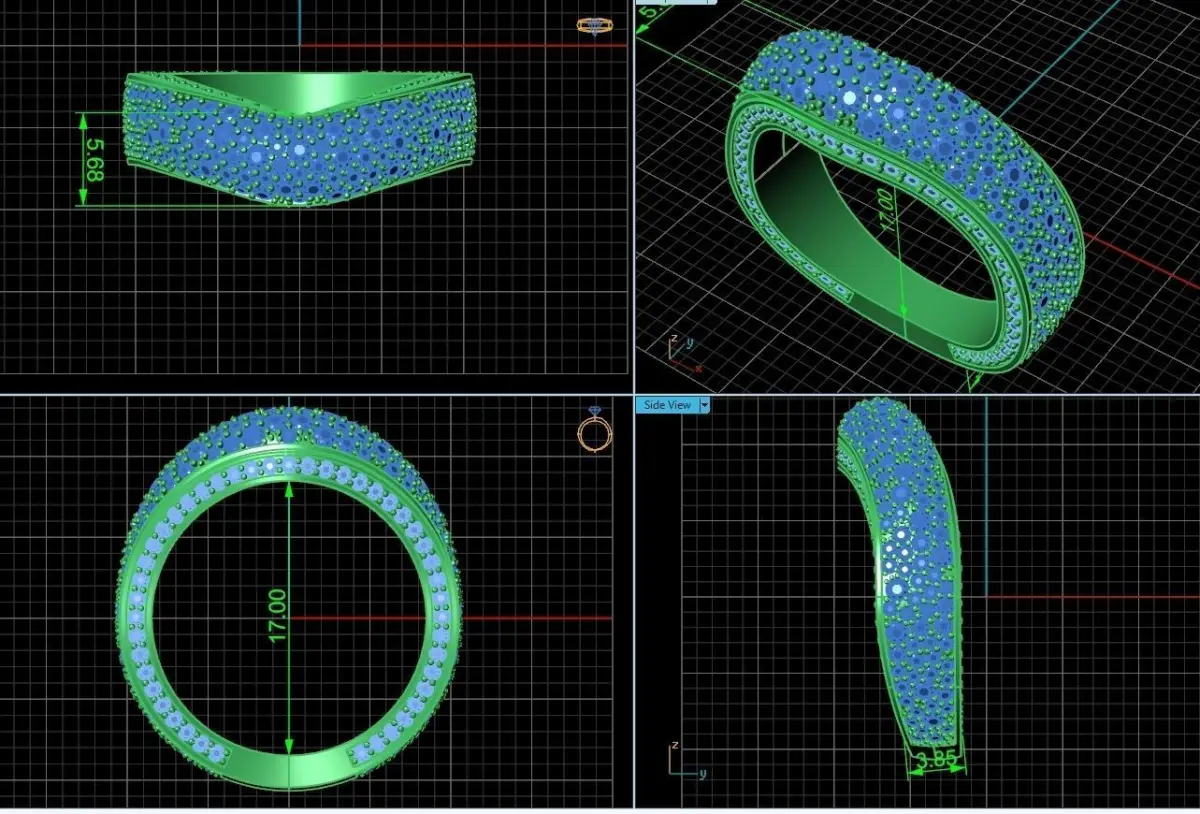This screenshot has height=814, width=1200.
Task: Click the front-view ring icon with diamond
Action: point(593,429)
